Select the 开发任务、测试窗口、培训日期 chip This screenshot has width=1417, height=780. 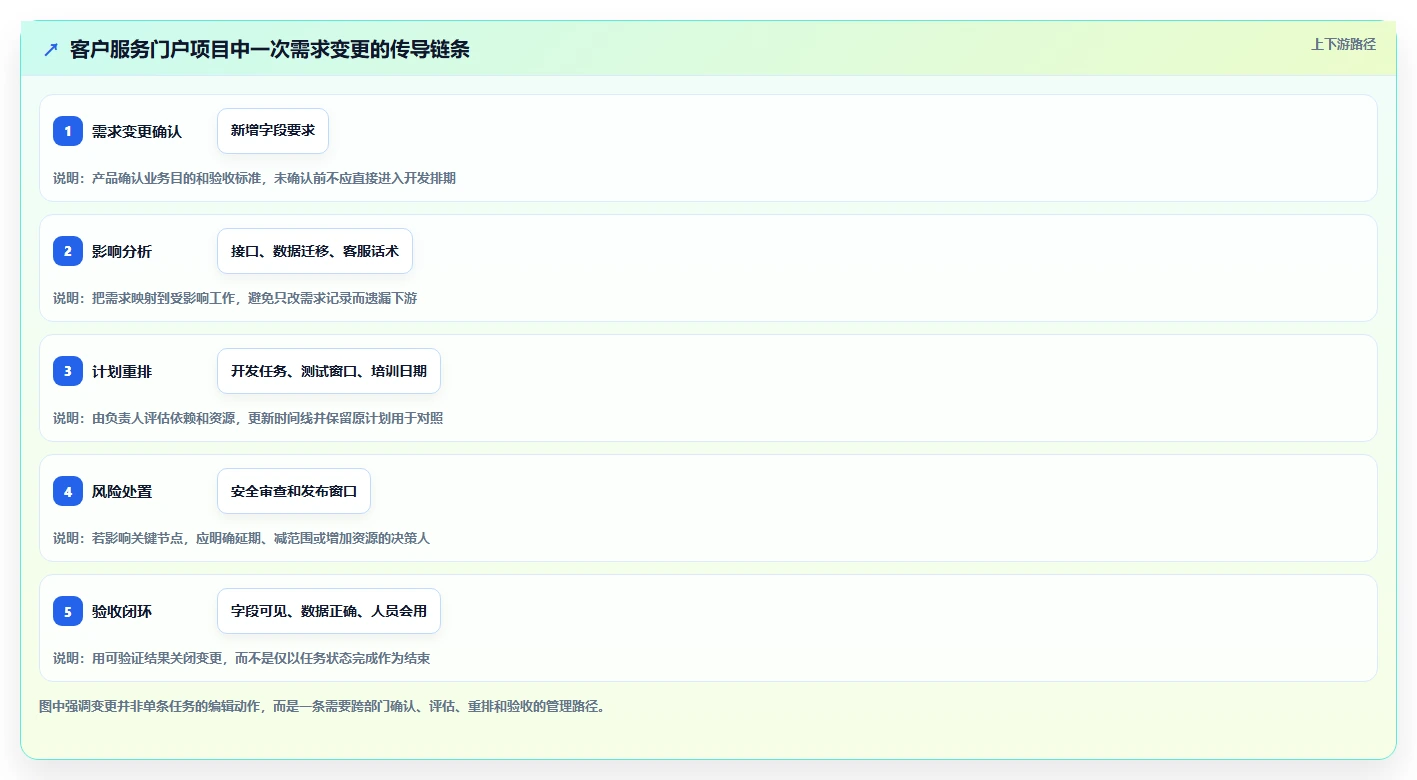click(329, 371)
